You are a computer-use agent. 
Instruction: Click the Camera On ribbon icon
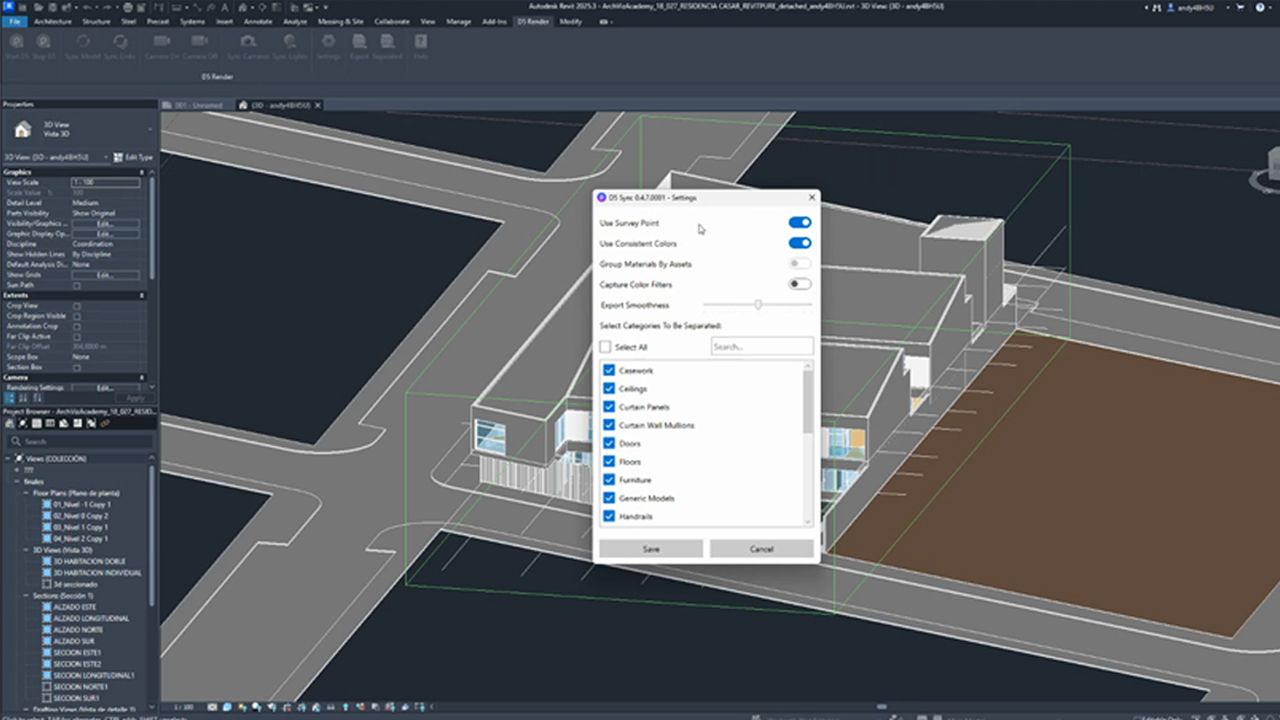click(160, 42)
